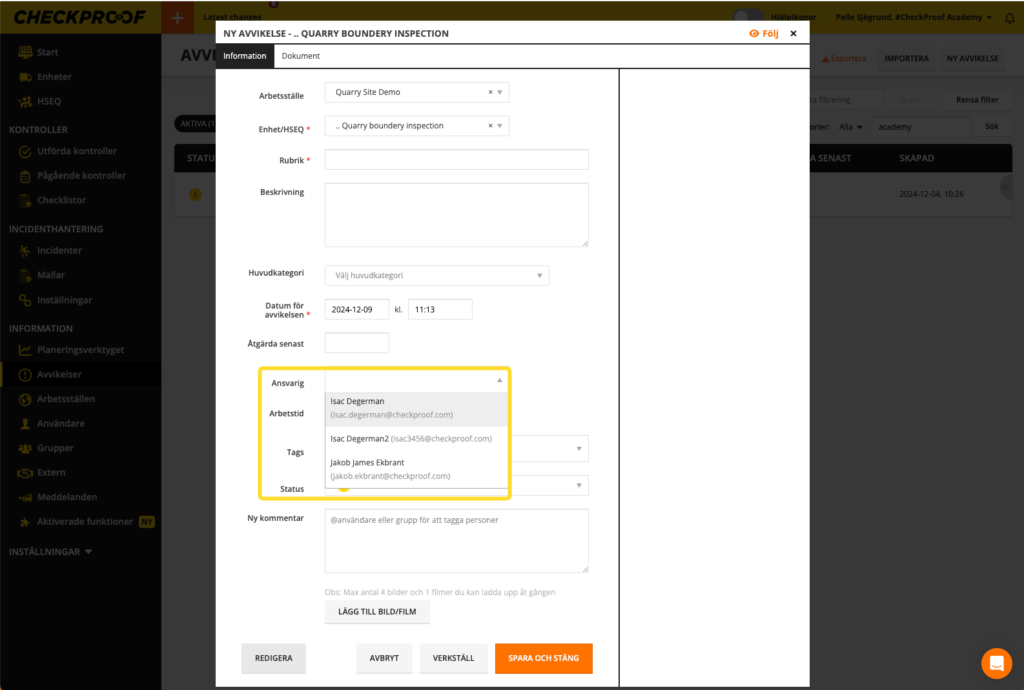
Task: Open Checklistor in the sidebar menu
Action: pyautogui.click(x=60, y=200)
